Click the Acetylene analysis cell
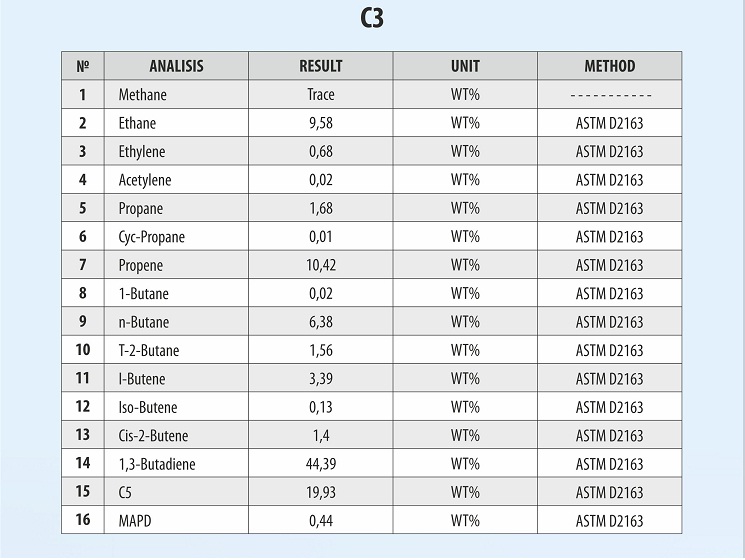 (145, 180)
